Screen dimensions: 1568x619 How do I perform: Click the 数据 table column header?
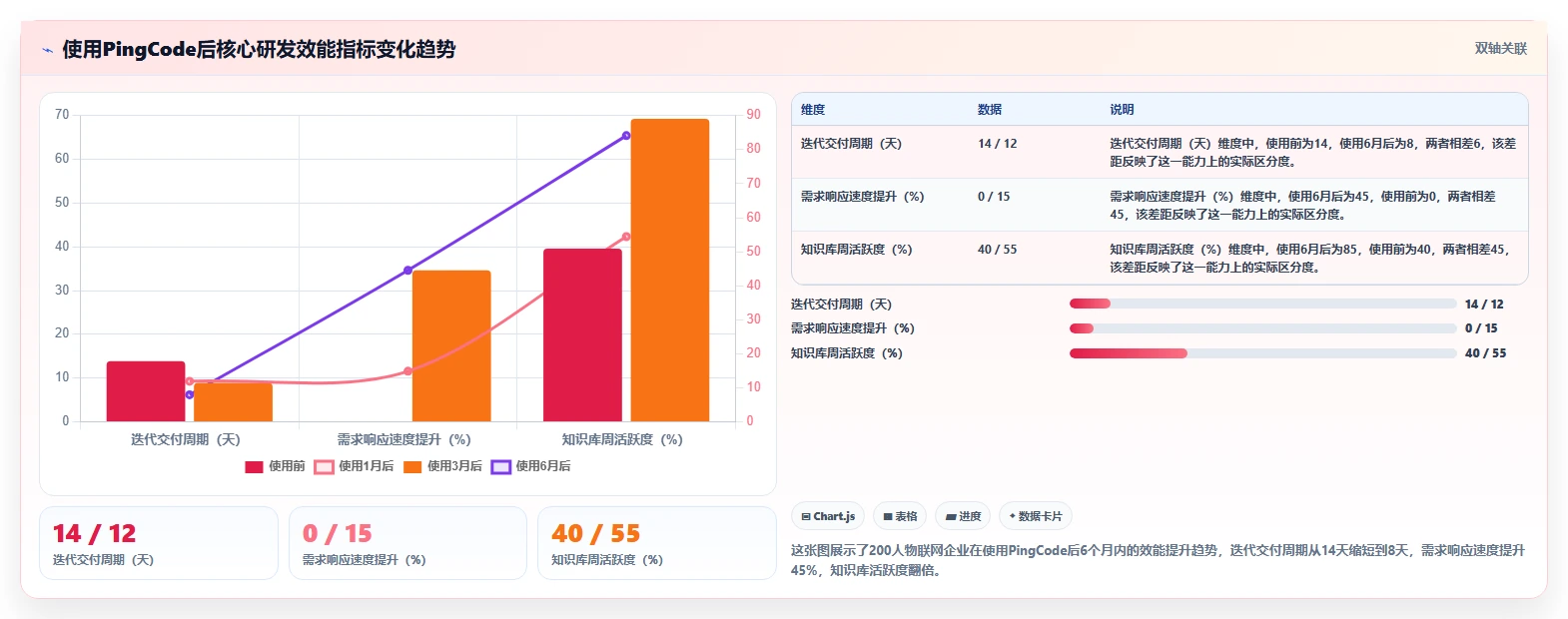(990, 110)
